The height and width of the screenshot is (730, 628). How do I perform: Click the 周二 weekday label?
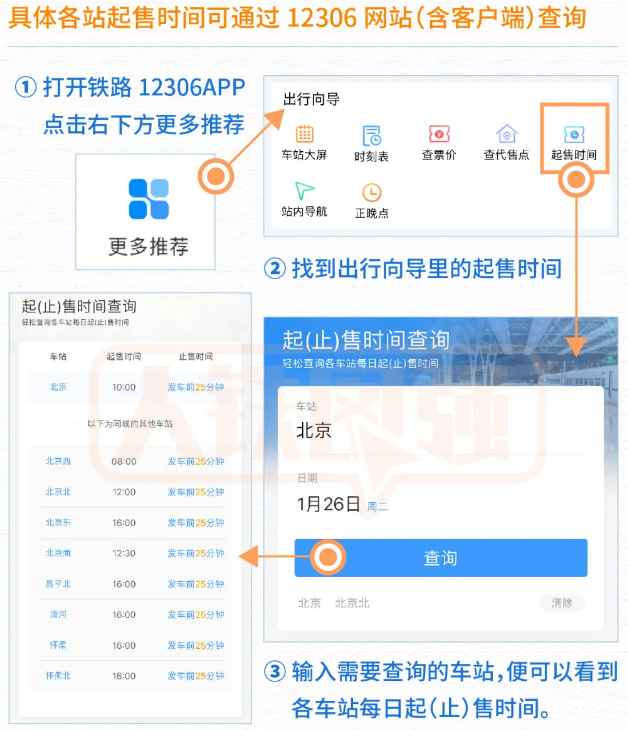pyautogui.click(x=378, y=507)
